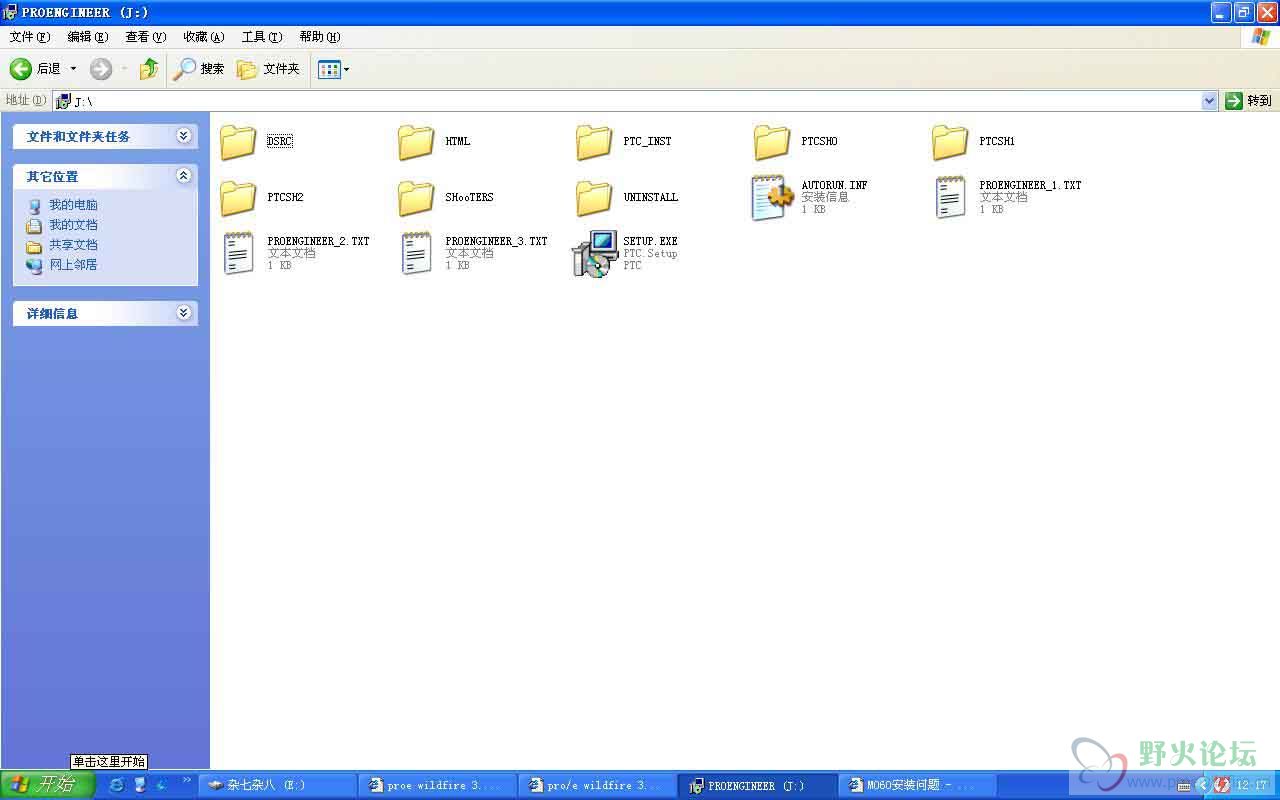Select the HTML folder icon
1280x800 pixels.
tap(416, 142)
